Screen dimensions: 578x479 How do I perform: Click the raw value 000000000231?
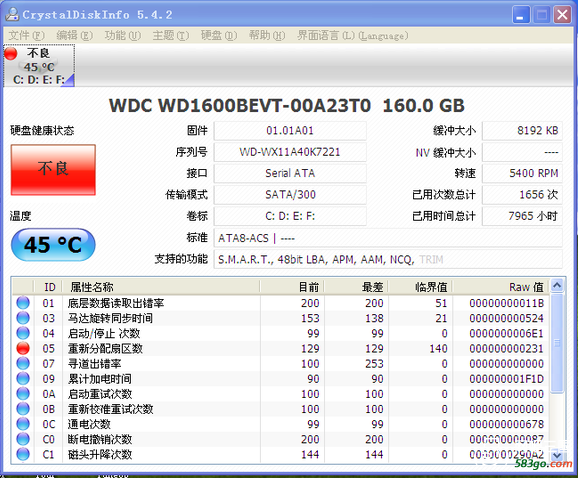(x=506, y=348)
